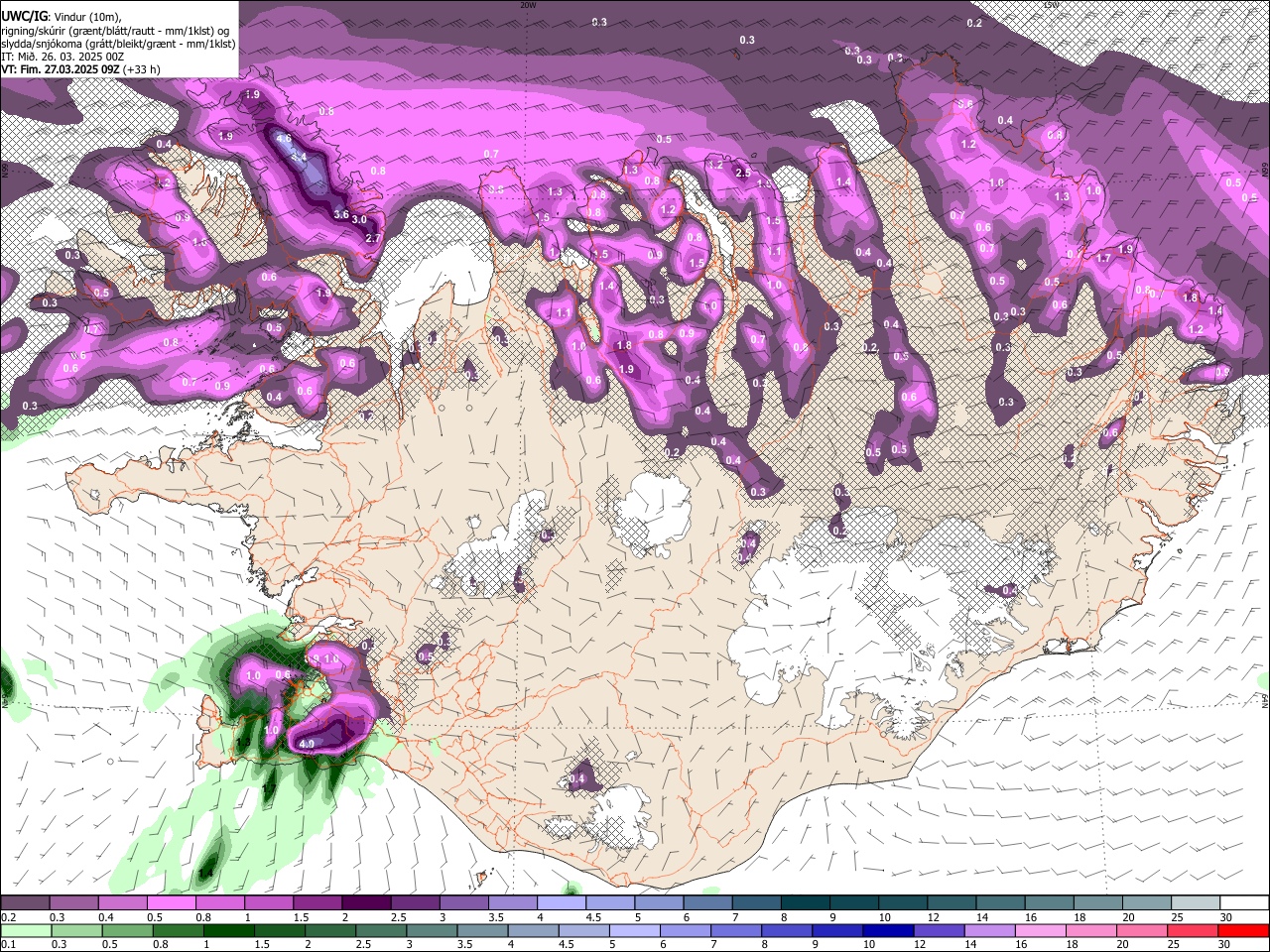Click the 2.5 precipitation value in the north
The width and height of the screenshot is (1270, 952).
743,174
